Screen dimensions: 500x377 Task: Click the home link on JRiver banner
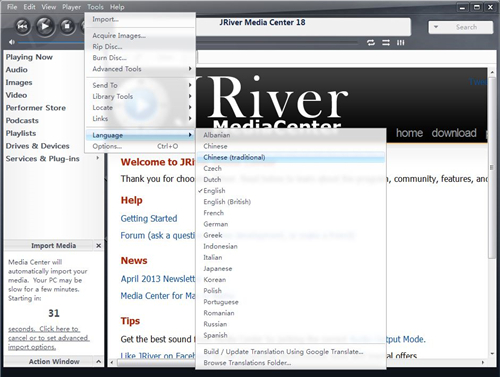(x=409, y=133)
